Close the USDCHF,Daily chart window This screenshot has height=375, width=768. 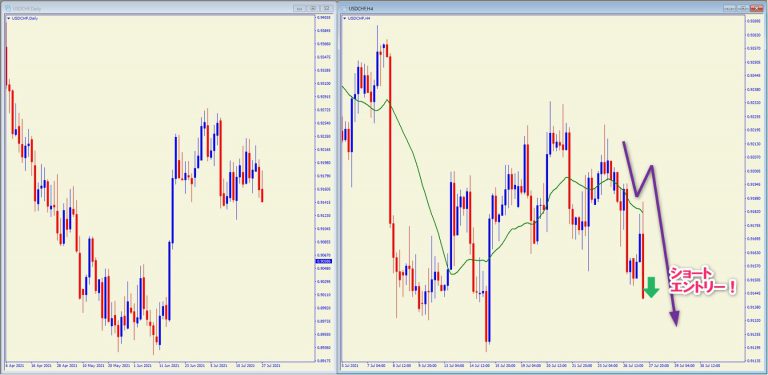[326, 8]
